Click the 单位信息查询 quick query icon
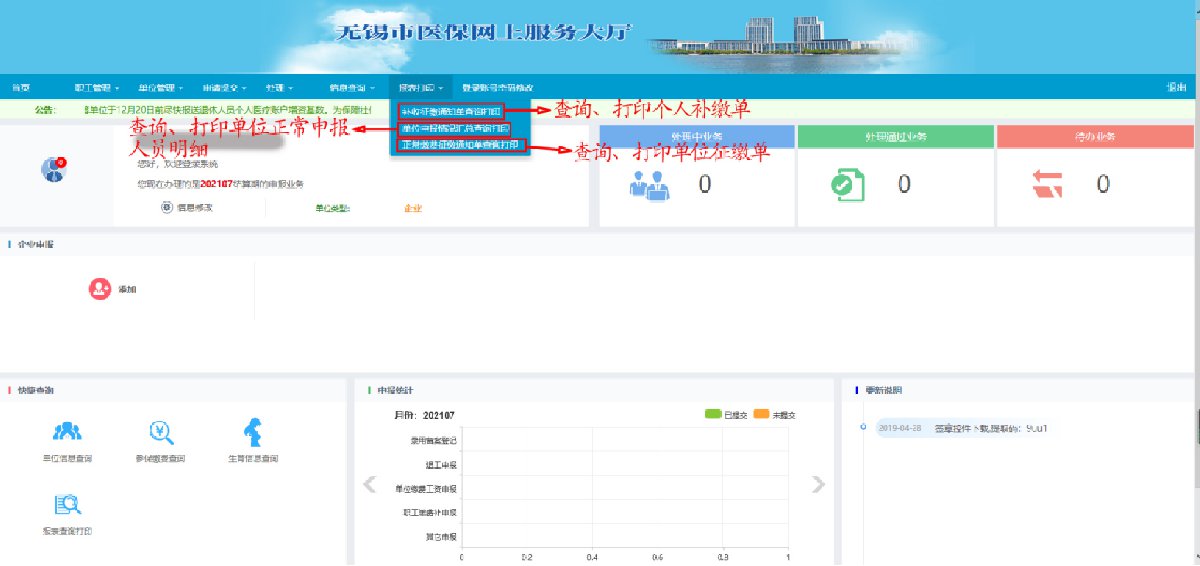Image resolution: width=1200 pixels, height=566 pixels. 68,431
